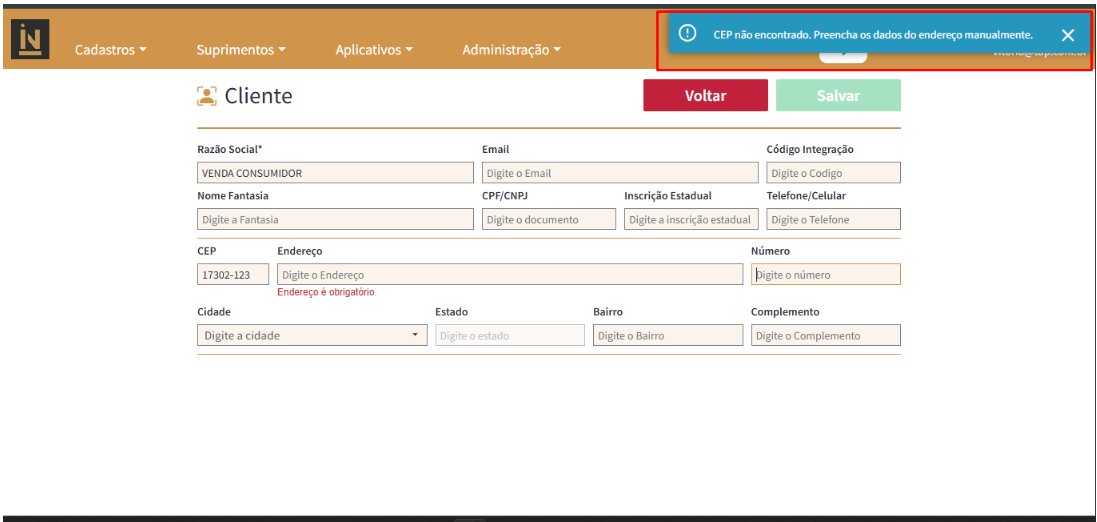Open the Cadastros menu

(x=111, y=50)
